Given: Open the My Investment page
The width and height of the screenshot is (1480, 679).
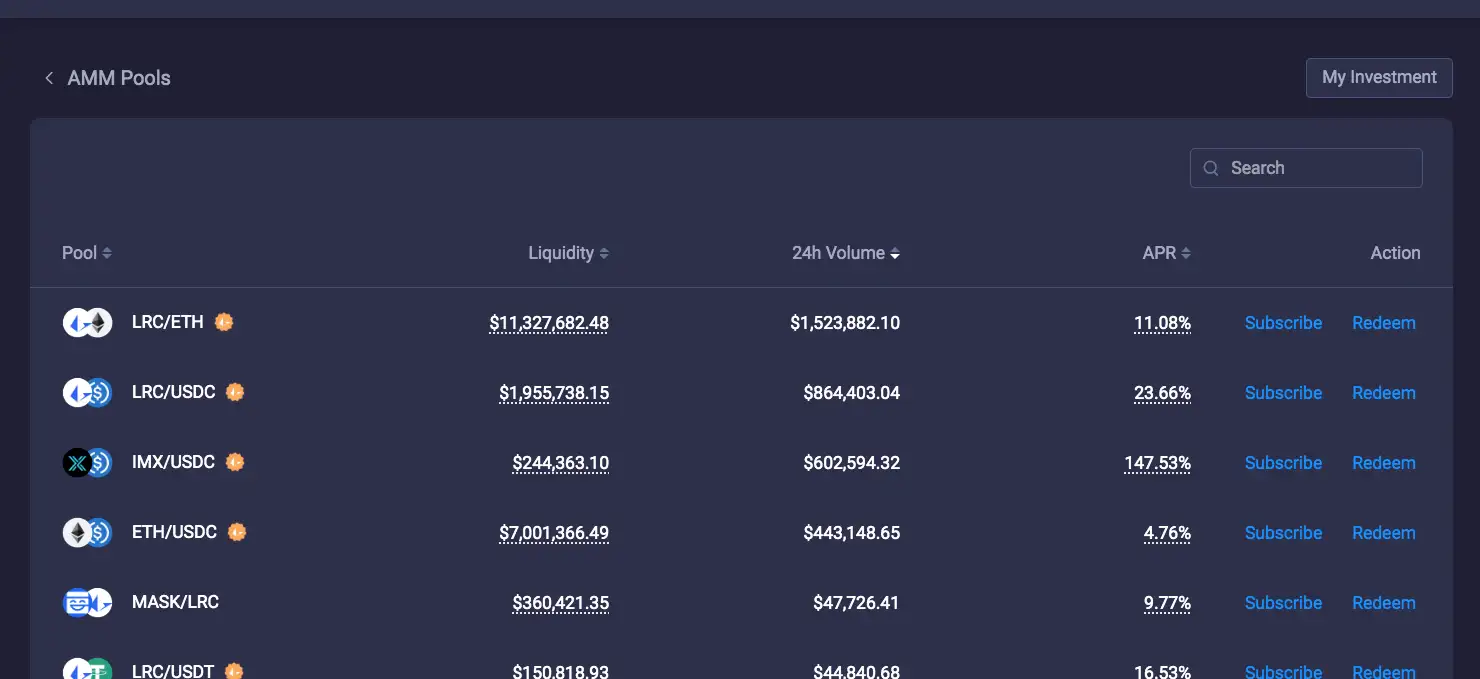Looking at the screenshot, I should pyautogui.click(x=1379, y=77).
